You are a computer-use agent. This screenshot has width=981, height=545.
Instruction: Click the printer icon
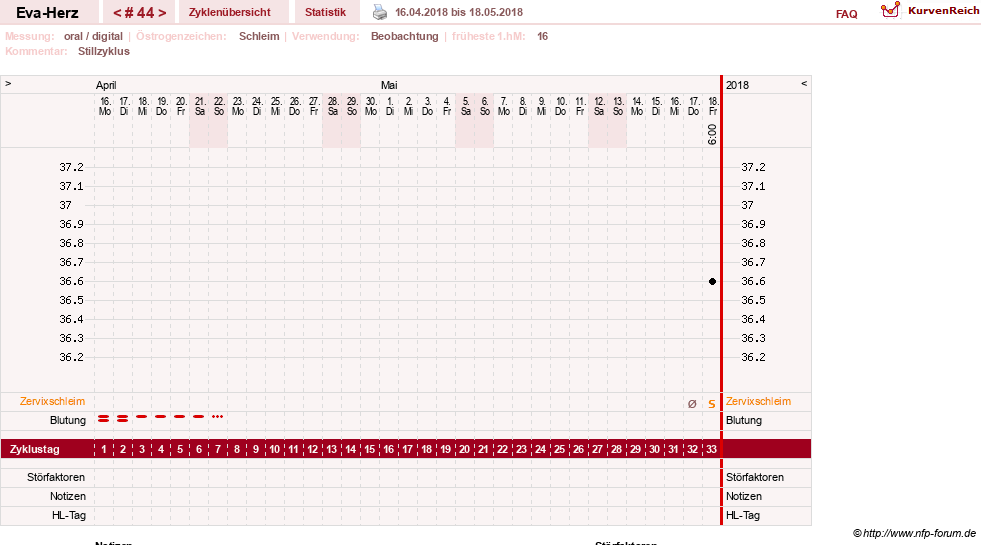pyautogui.click(x=380, y=12)
